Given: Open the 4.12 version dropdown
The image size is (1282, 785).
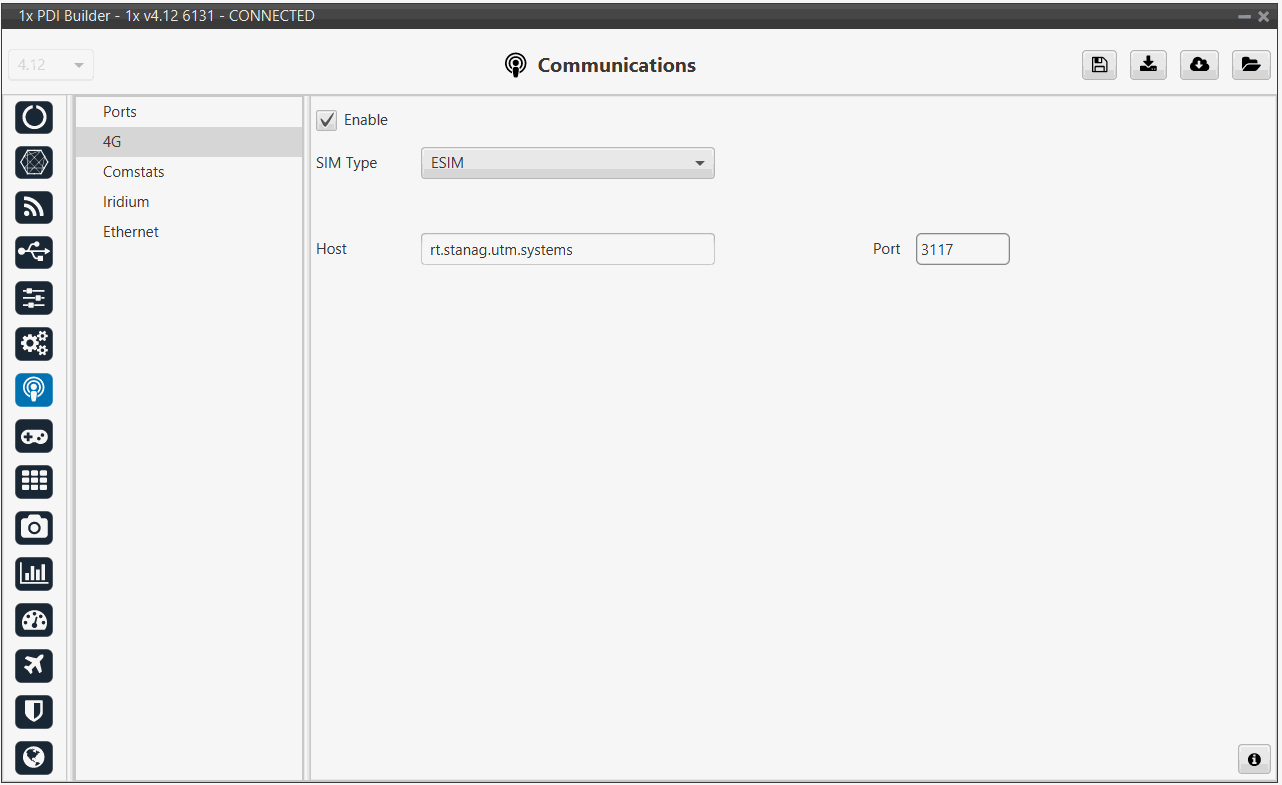Looking at the screenshot, I should (51, 65).
